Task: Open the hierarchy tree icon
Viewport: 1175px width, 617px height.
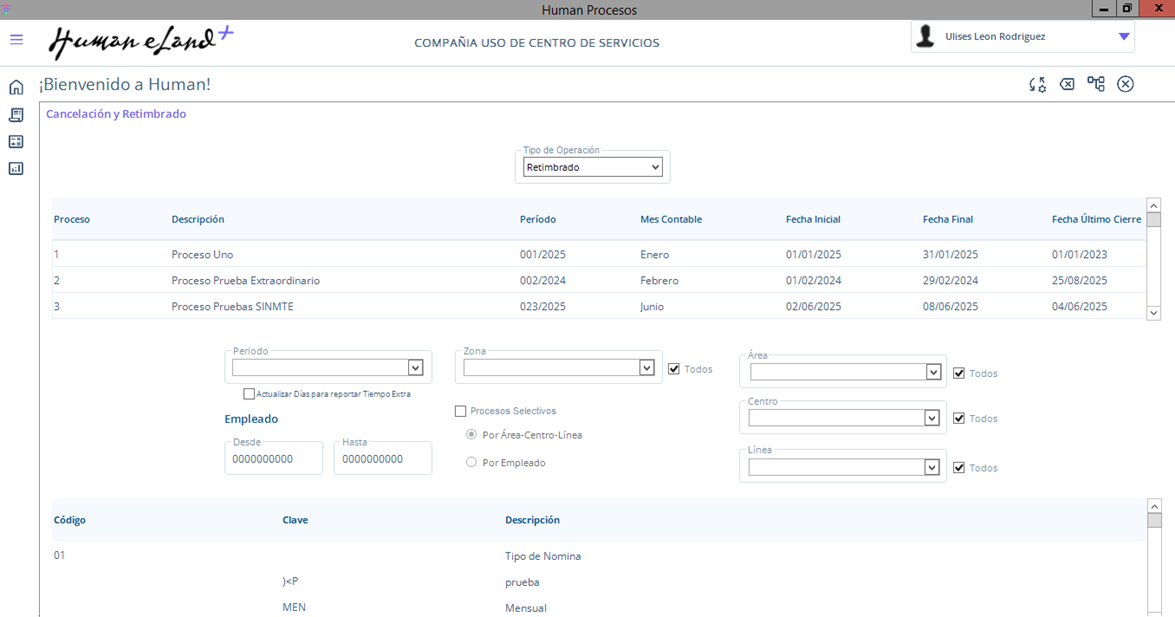Action: 1096,84
